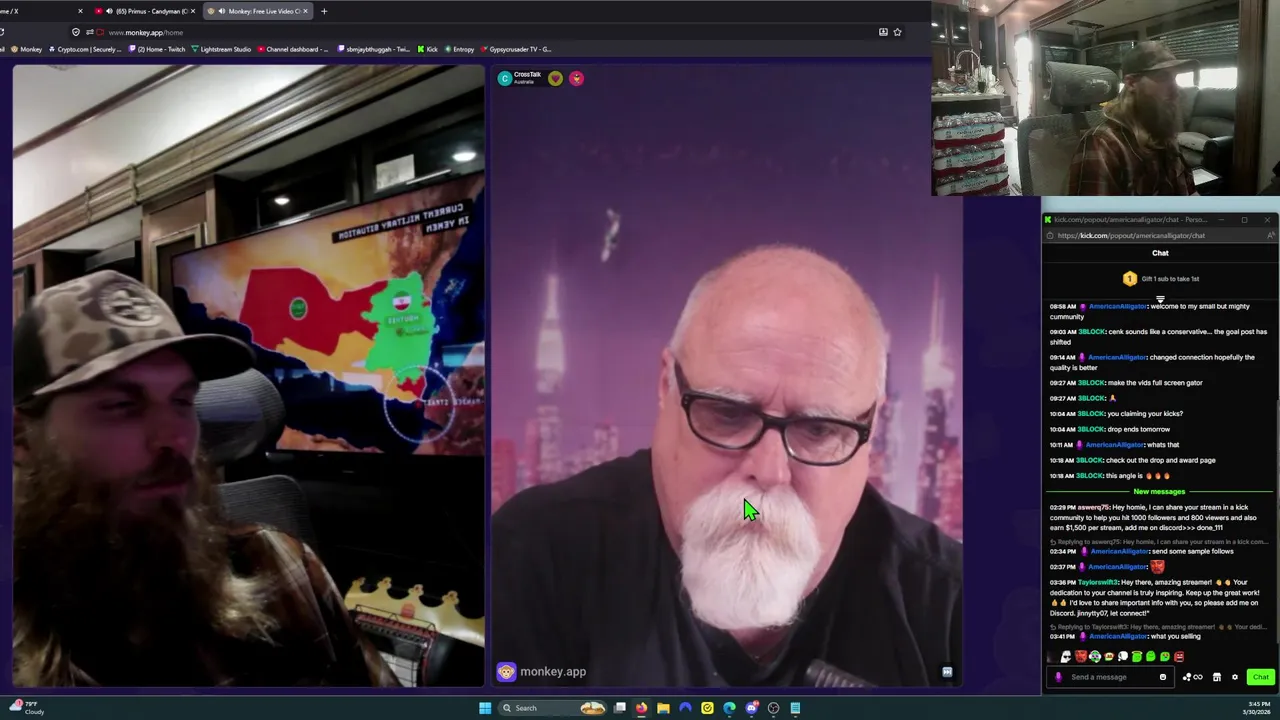1280x720 pixels.
Task: Open Task View on the taskbar
Action: point(620,708)
